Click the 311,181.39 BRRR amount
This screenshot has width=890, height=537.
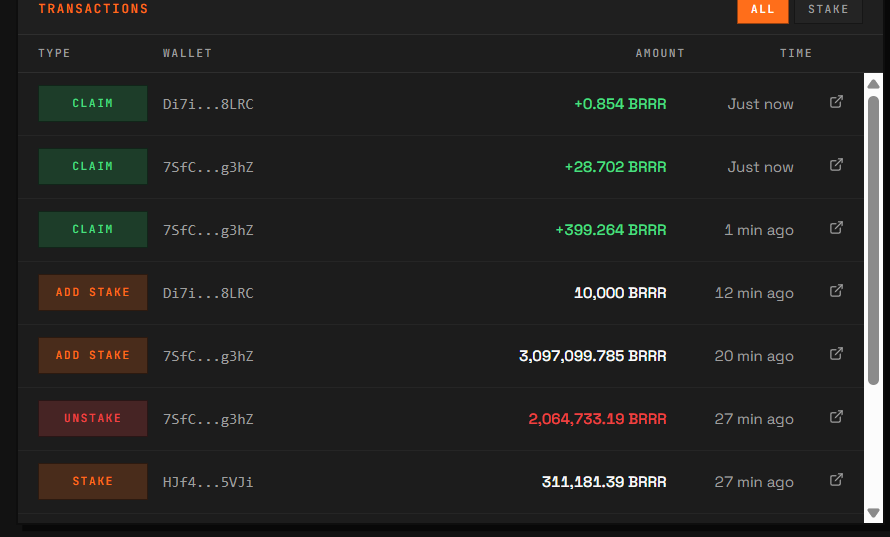[x=604, y=482]
